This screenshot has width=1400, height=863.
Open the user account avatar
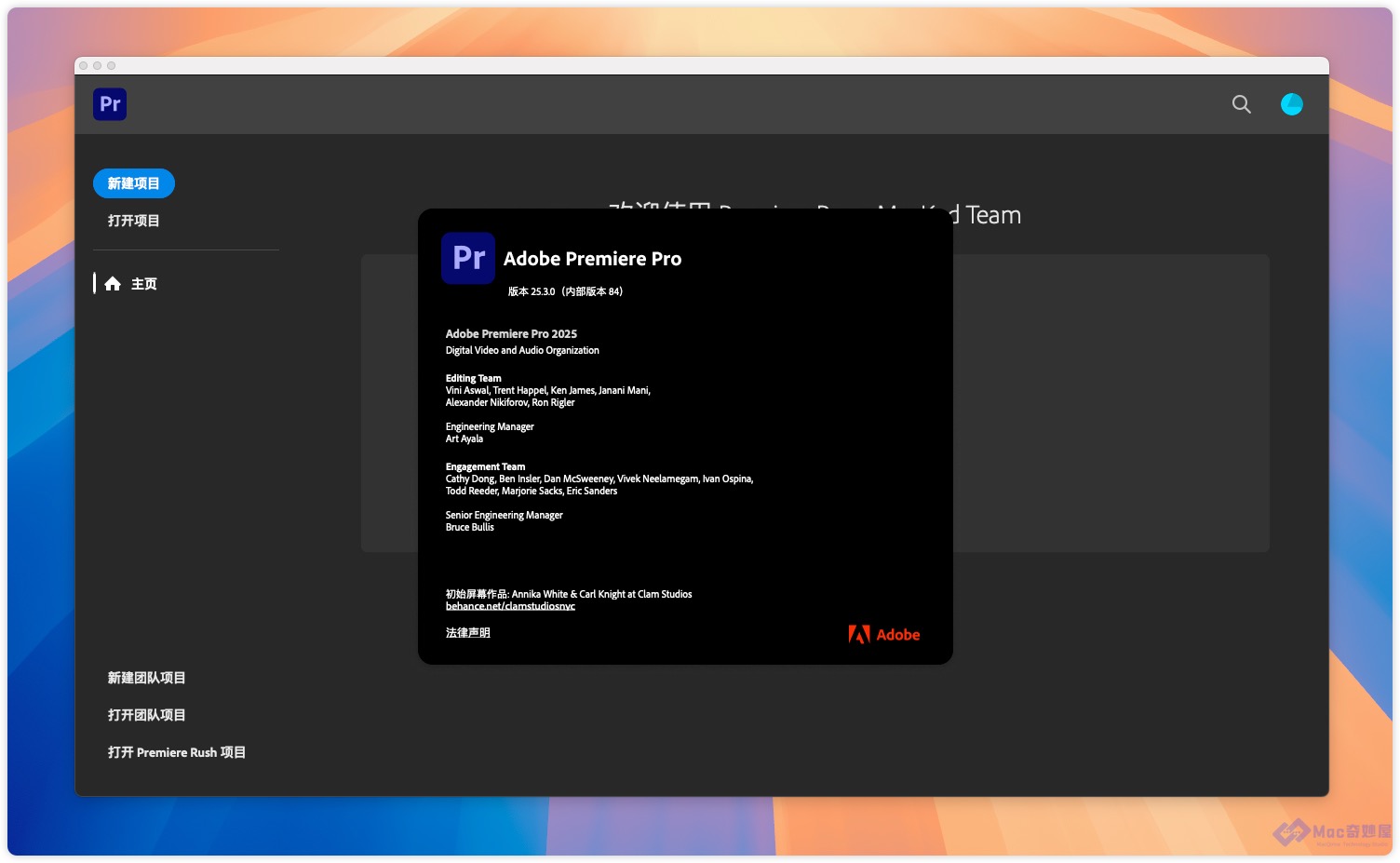(1292, 104)
